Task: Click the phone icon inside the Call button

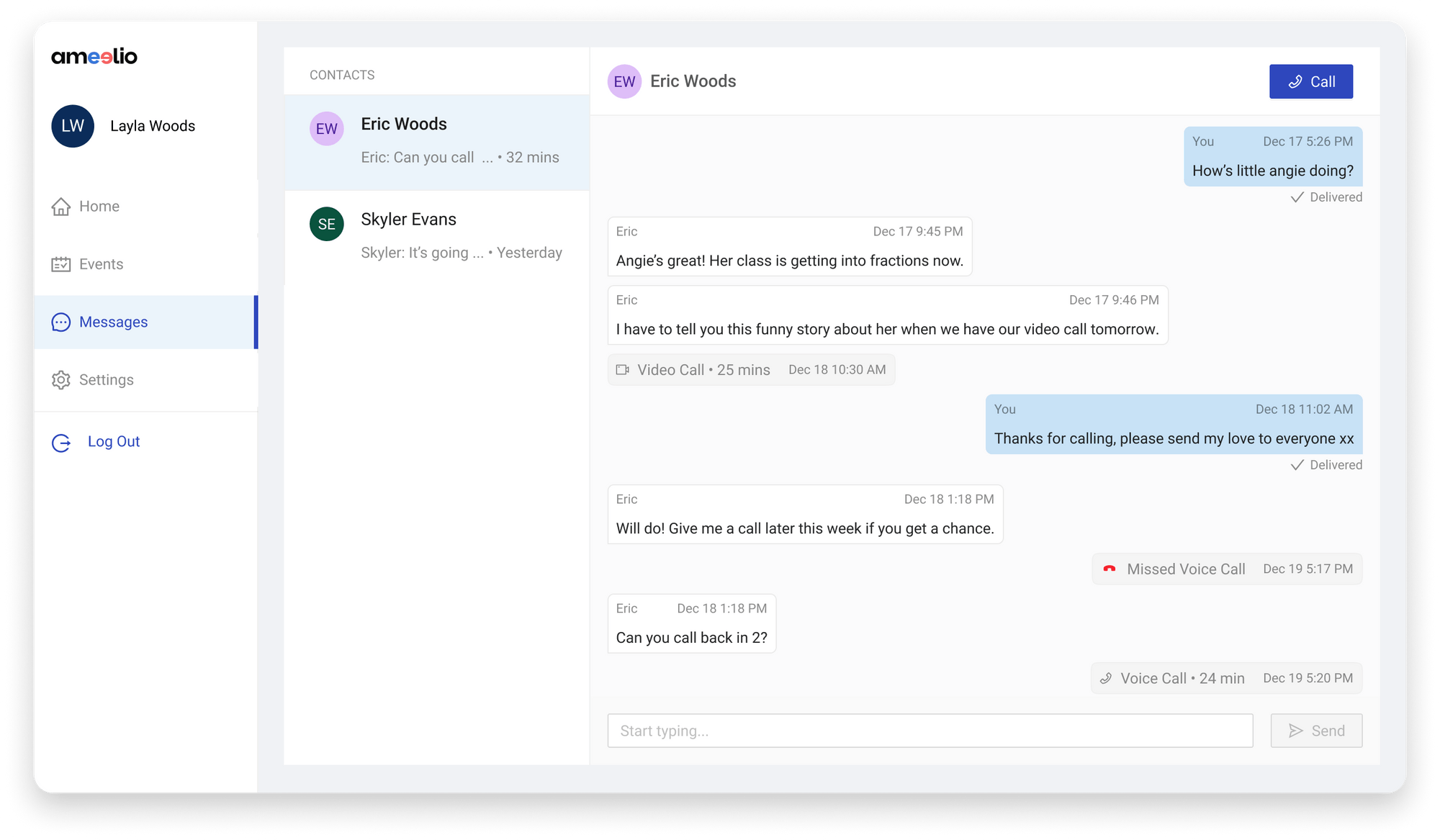Action: tap(1295, 81)
